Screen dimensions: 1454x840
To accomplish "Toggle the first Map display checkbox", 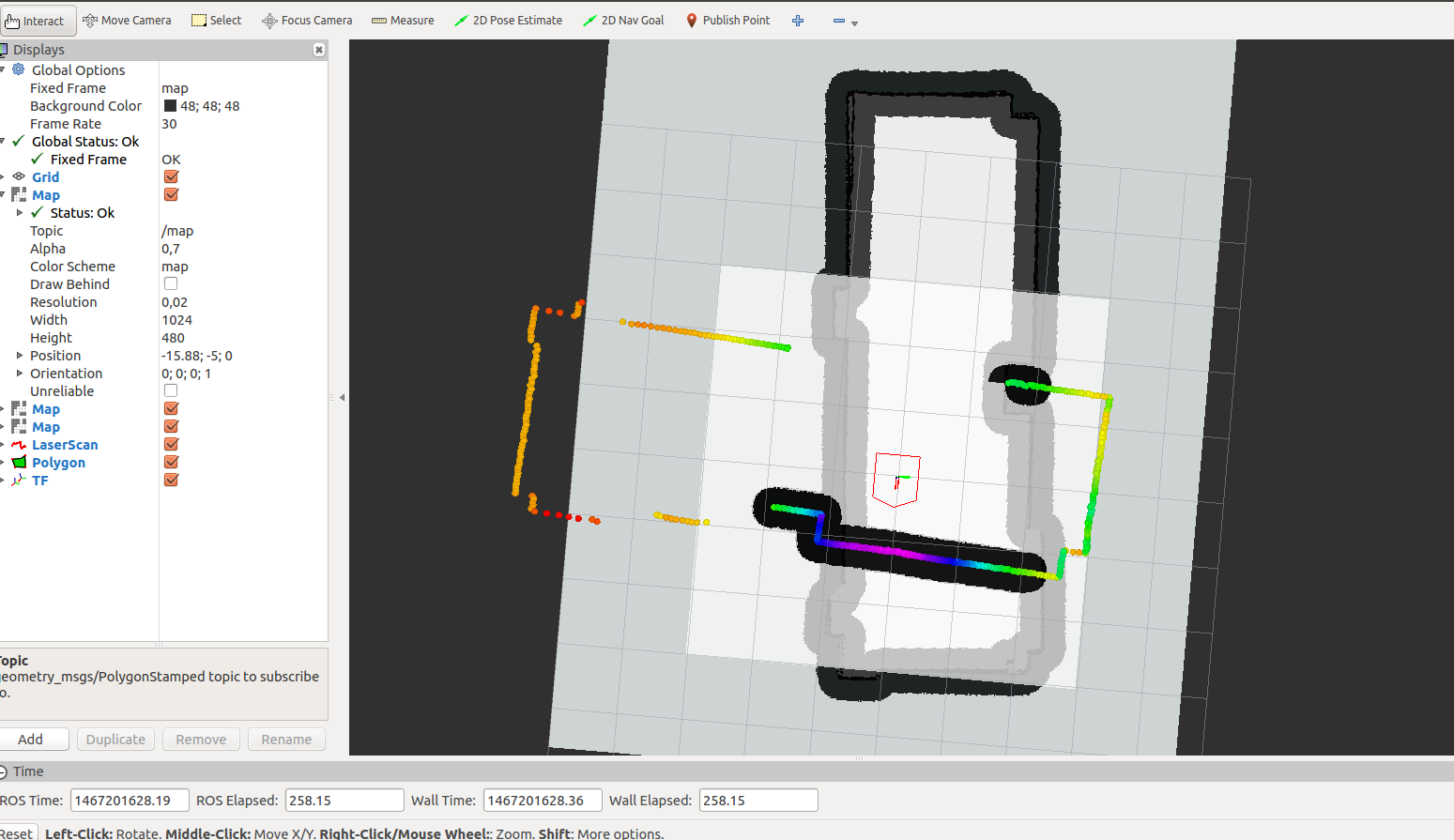I will tap(171, 194).
